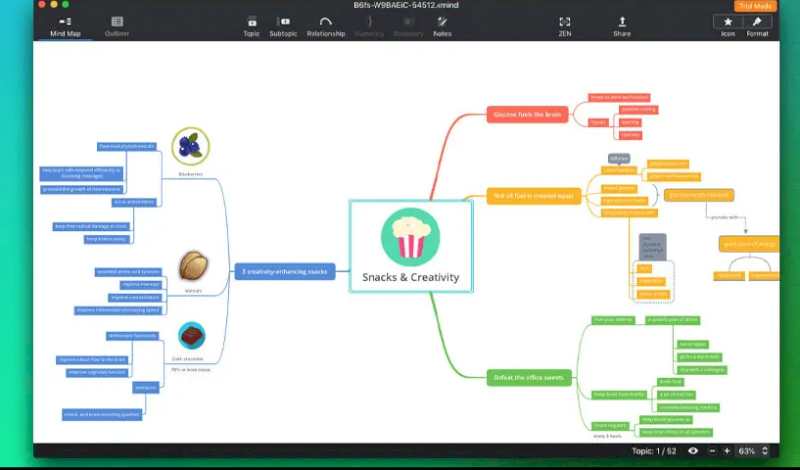The width and height of the screenshot is (800, 470).
Task: Add a new Topic from the toolbar
Action: coord(251,25)
